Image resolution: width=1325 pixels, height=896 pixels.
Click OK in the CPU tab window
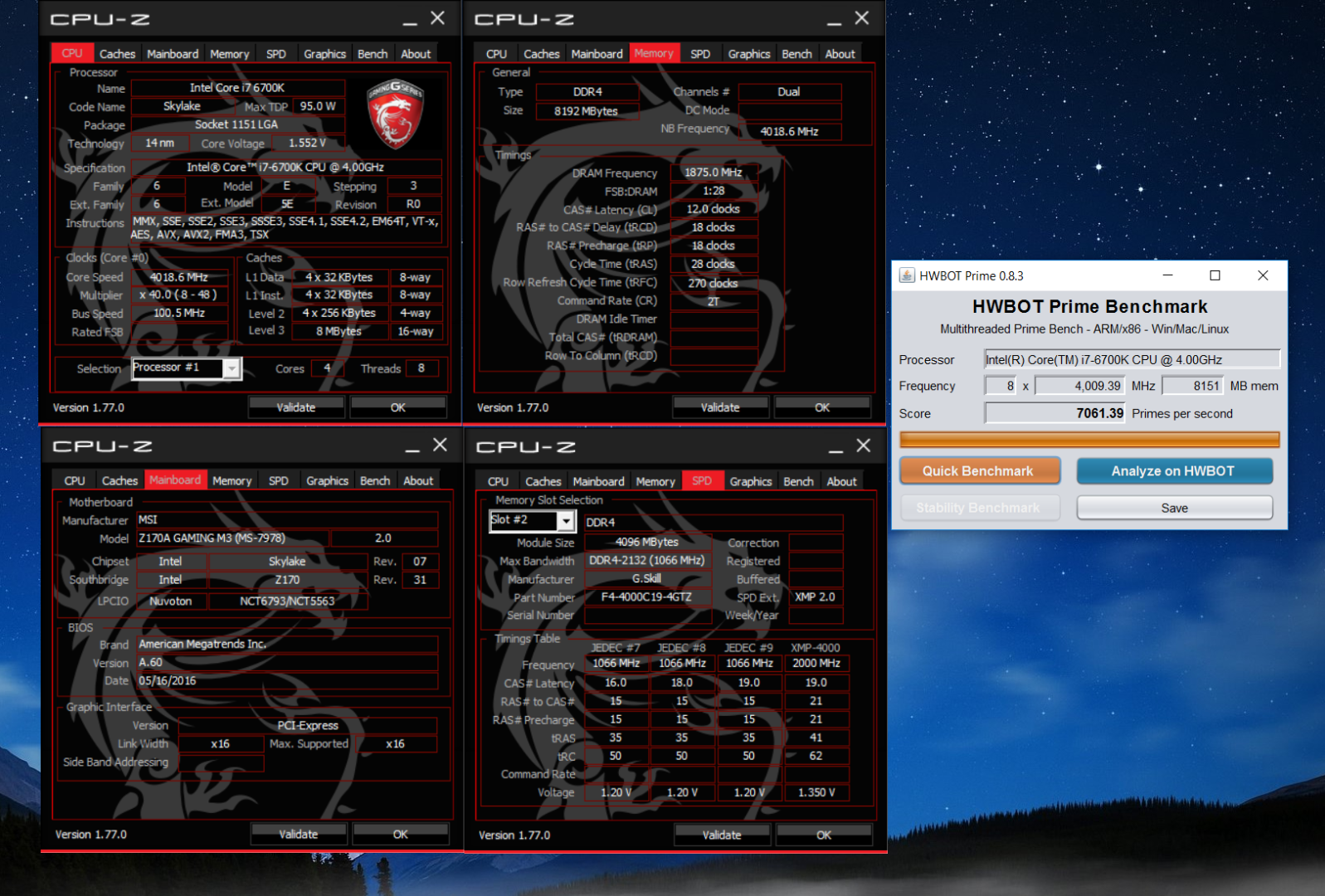click(398, 407)
